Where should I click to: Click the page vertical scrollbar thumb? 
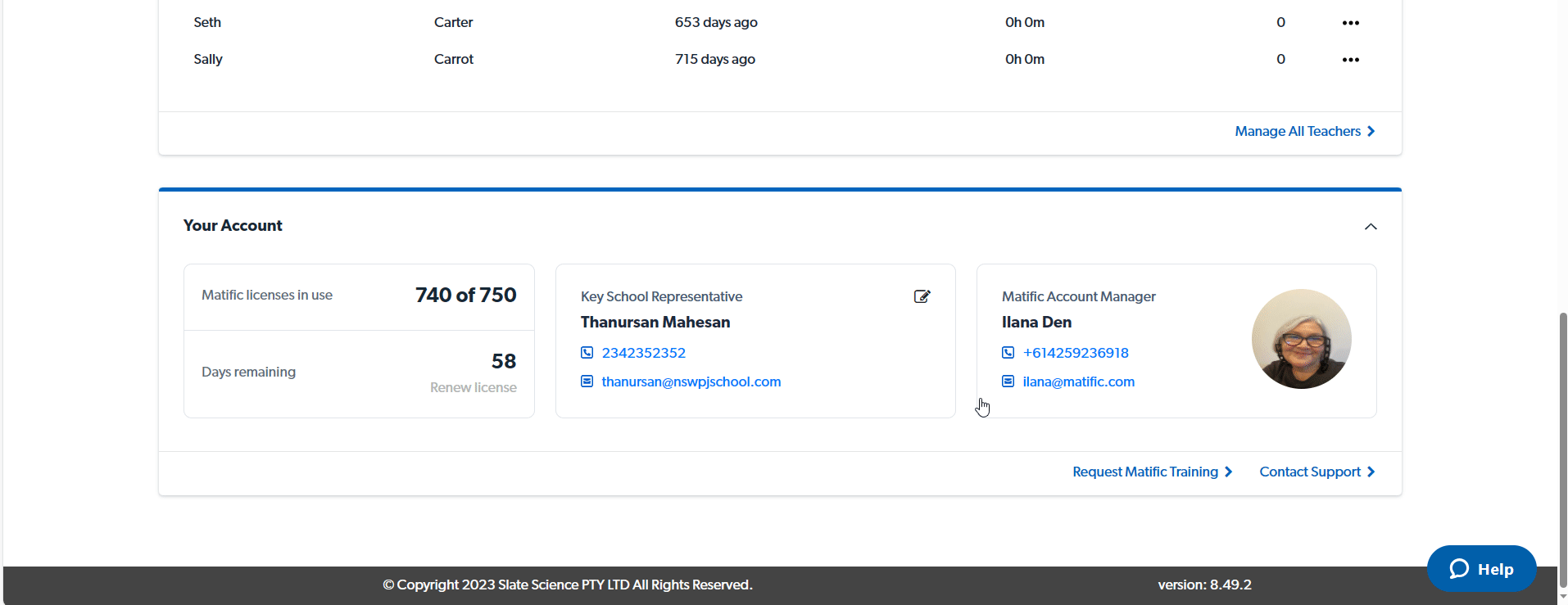(x=1562, y=449)
